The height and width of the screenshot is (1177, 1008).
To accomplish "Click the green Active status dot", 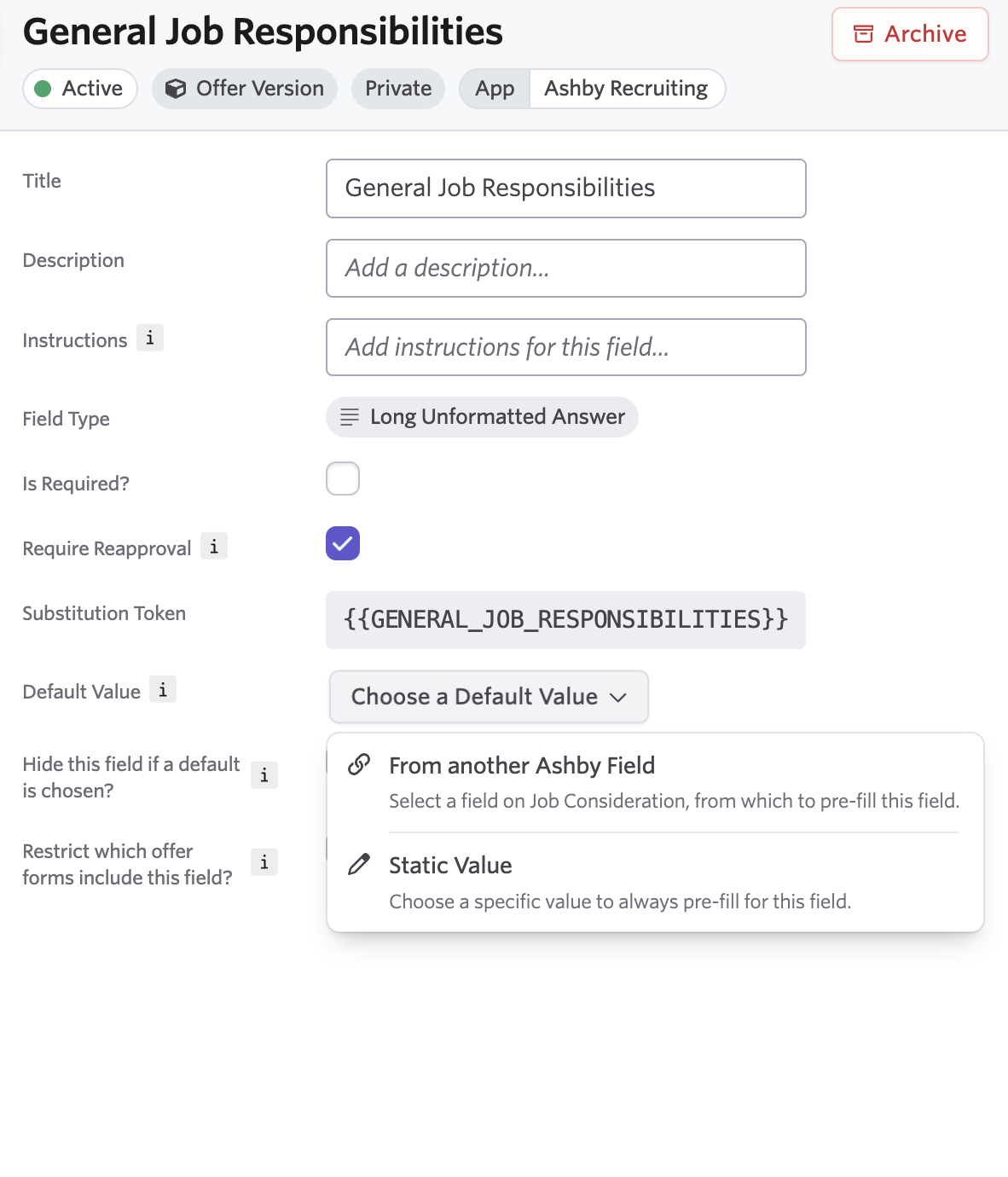I will (x=43, y=89).
